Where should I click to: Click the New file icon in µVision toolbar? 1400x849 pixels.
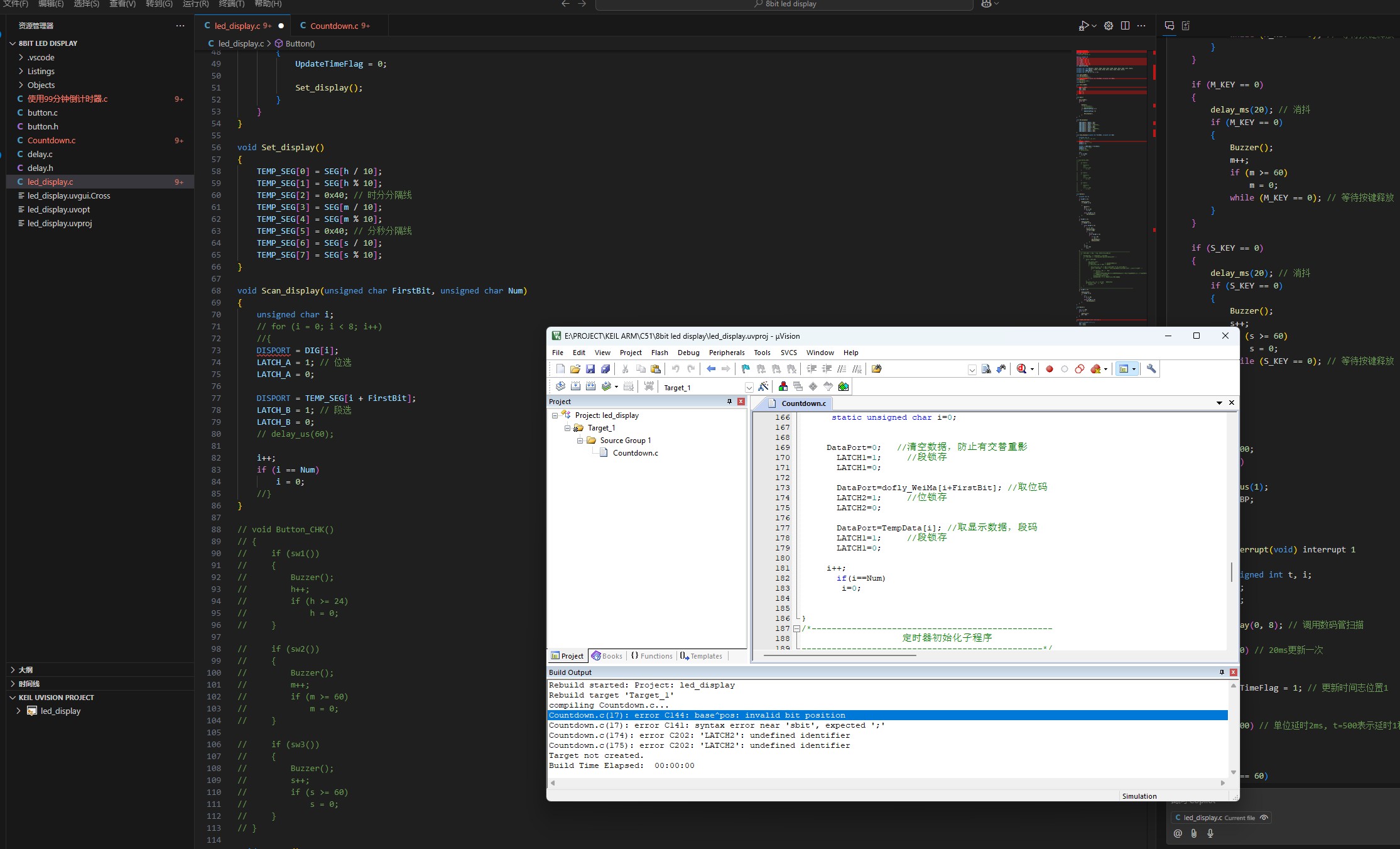pyautogui.click(x=560, y=369)
